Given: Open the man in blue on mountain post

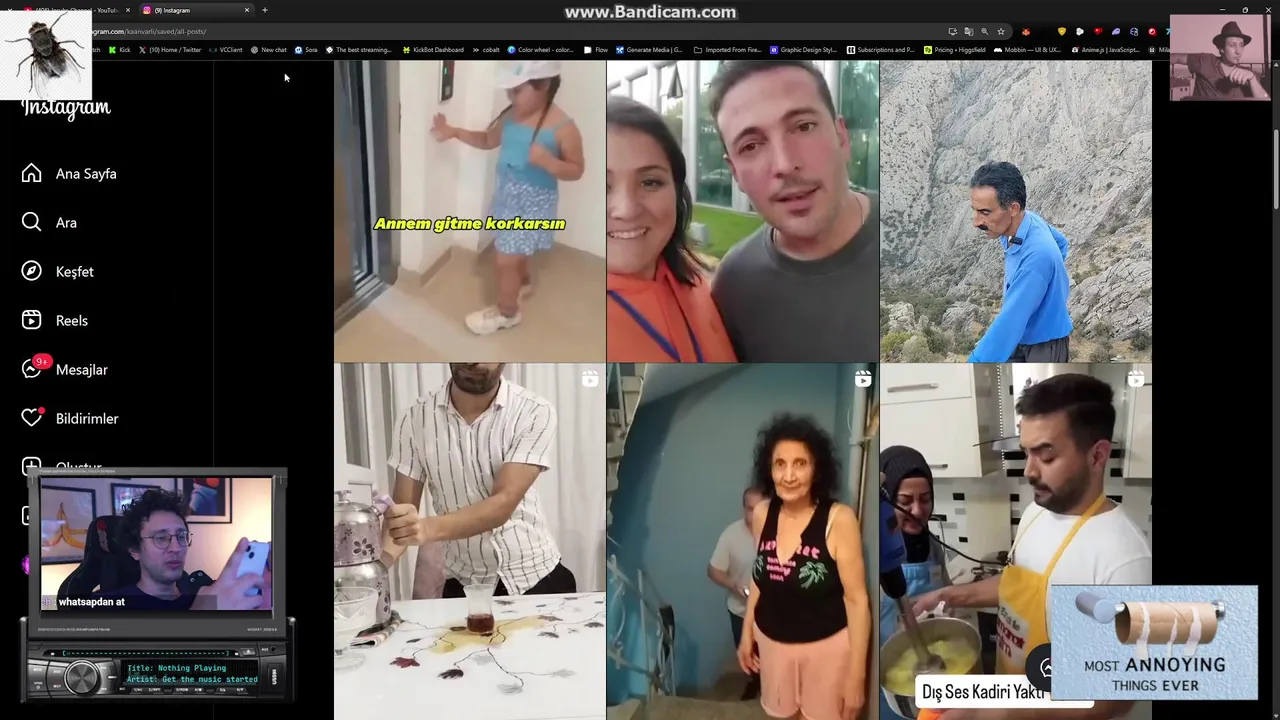Looking at the screenshot, I should click(1016, 210).
